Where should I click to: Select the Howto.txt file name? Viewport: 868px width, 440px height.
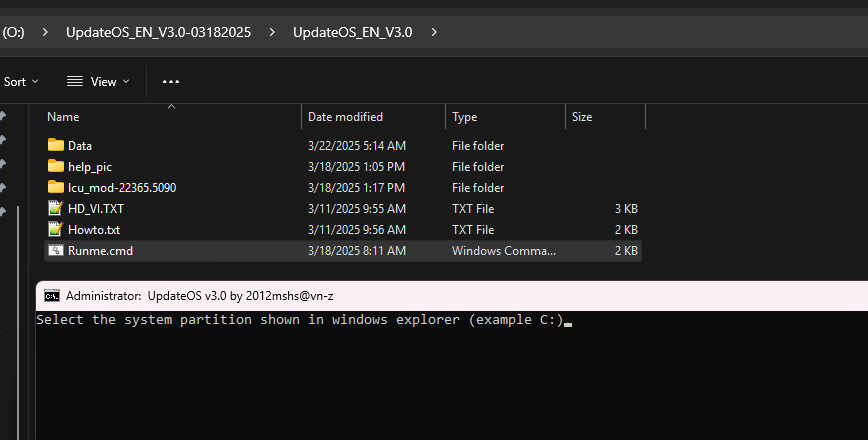[x=94, y=230]
